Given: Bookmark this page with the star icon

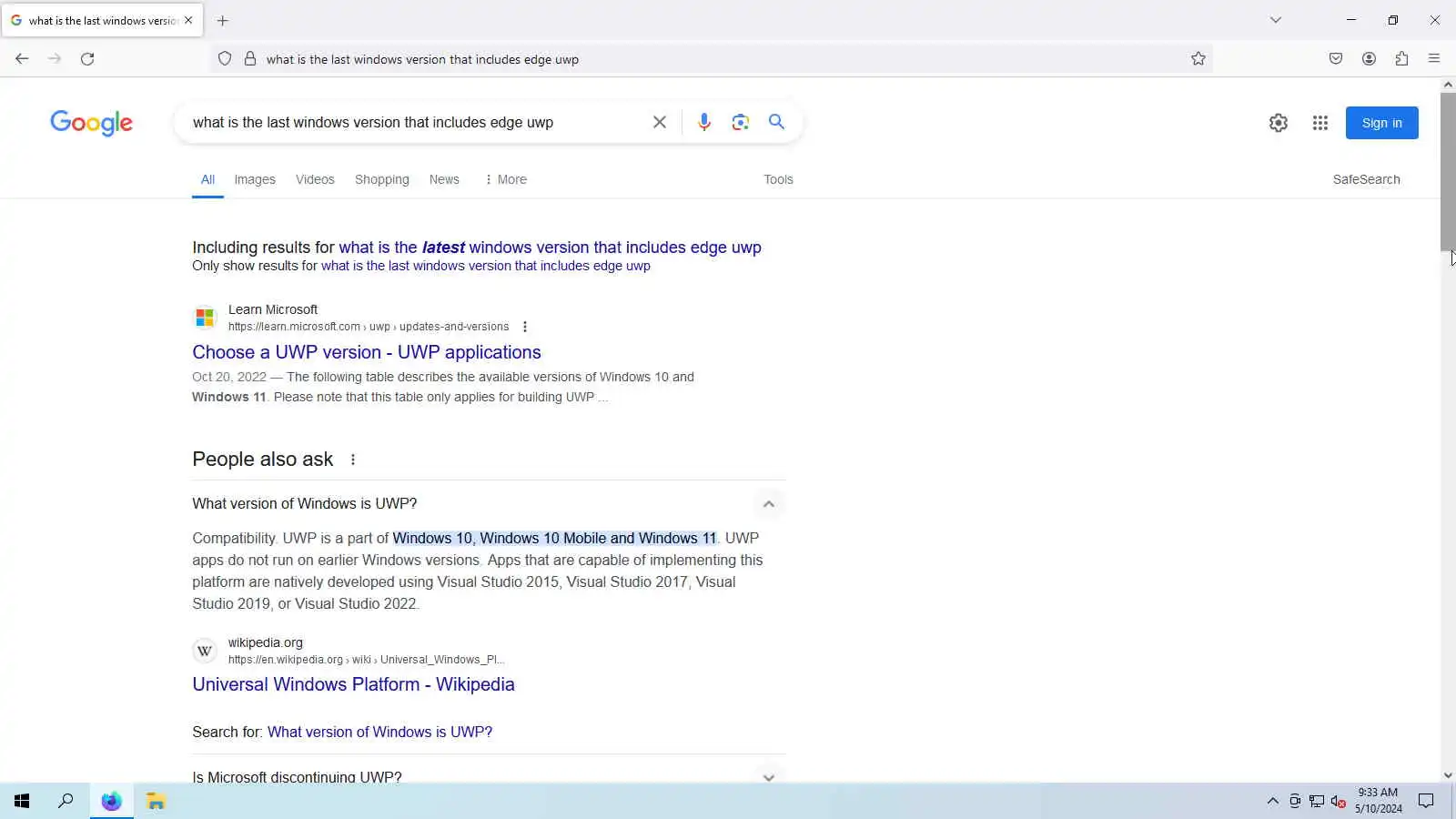Looking at the screenshot, I should pyautogui.click(x=1198, y=59).
